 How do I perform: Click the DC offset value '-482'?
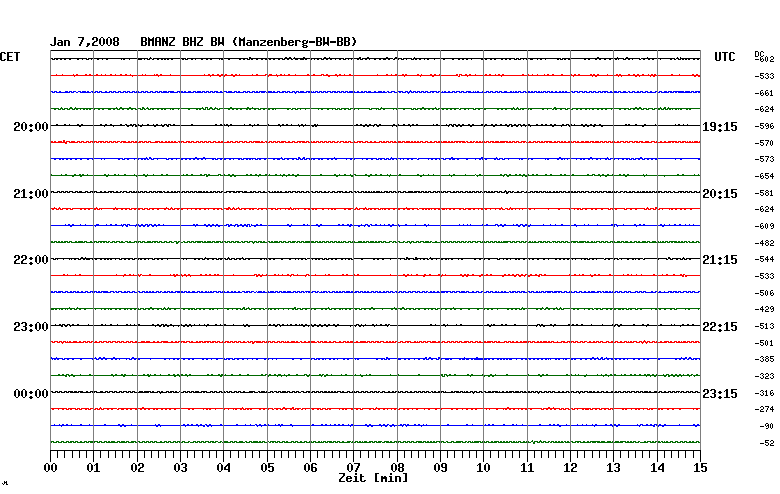[x=764, y=243]
